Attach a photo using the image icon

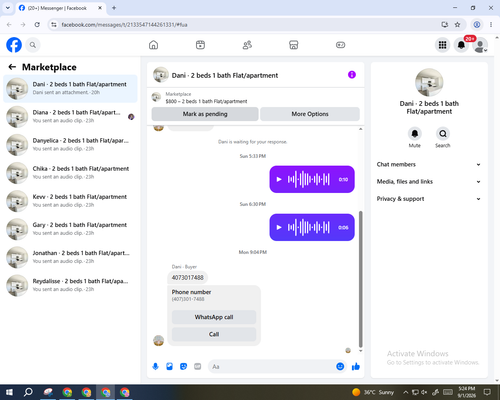(x=169, y=367)
